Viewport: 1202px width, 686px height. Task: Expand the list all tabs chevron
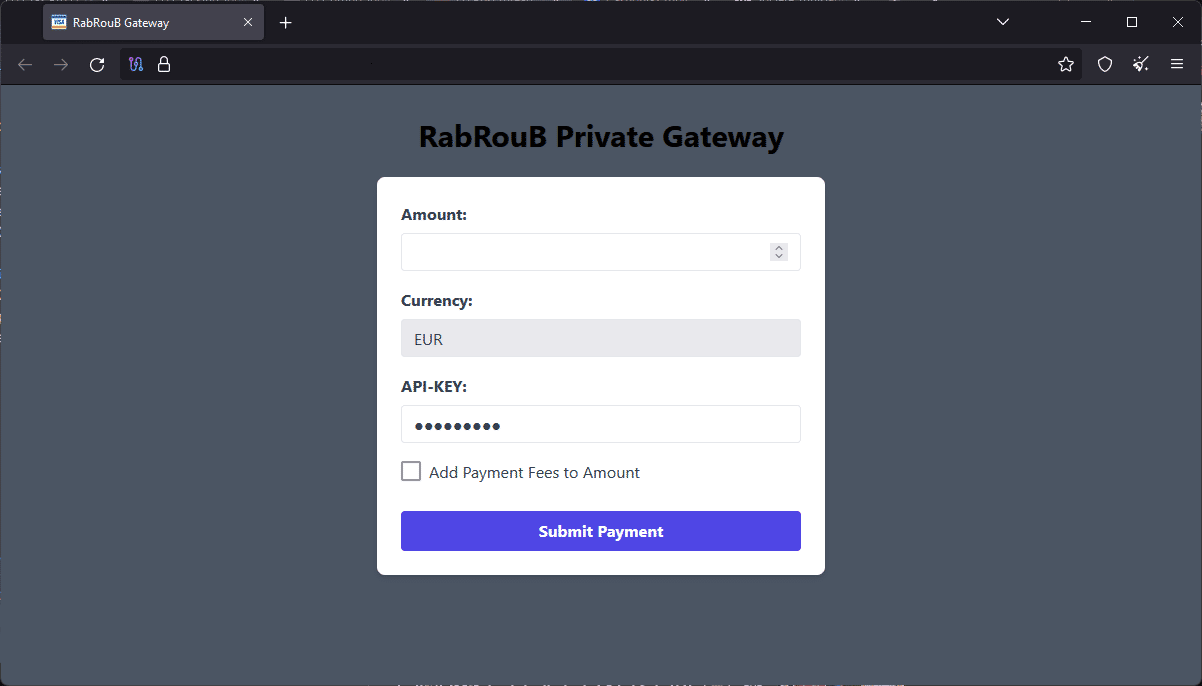pos(1003,22)
